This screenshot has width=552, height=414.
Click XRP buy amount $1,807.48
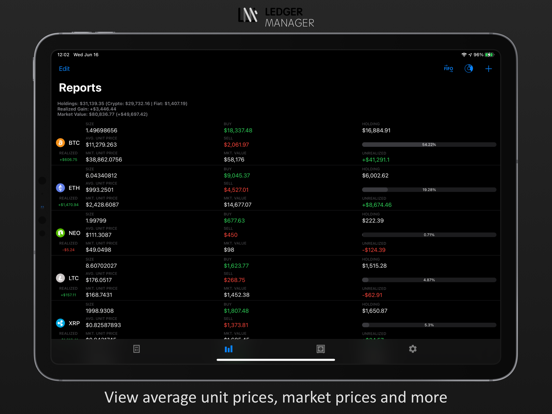(x=236, y=310)
